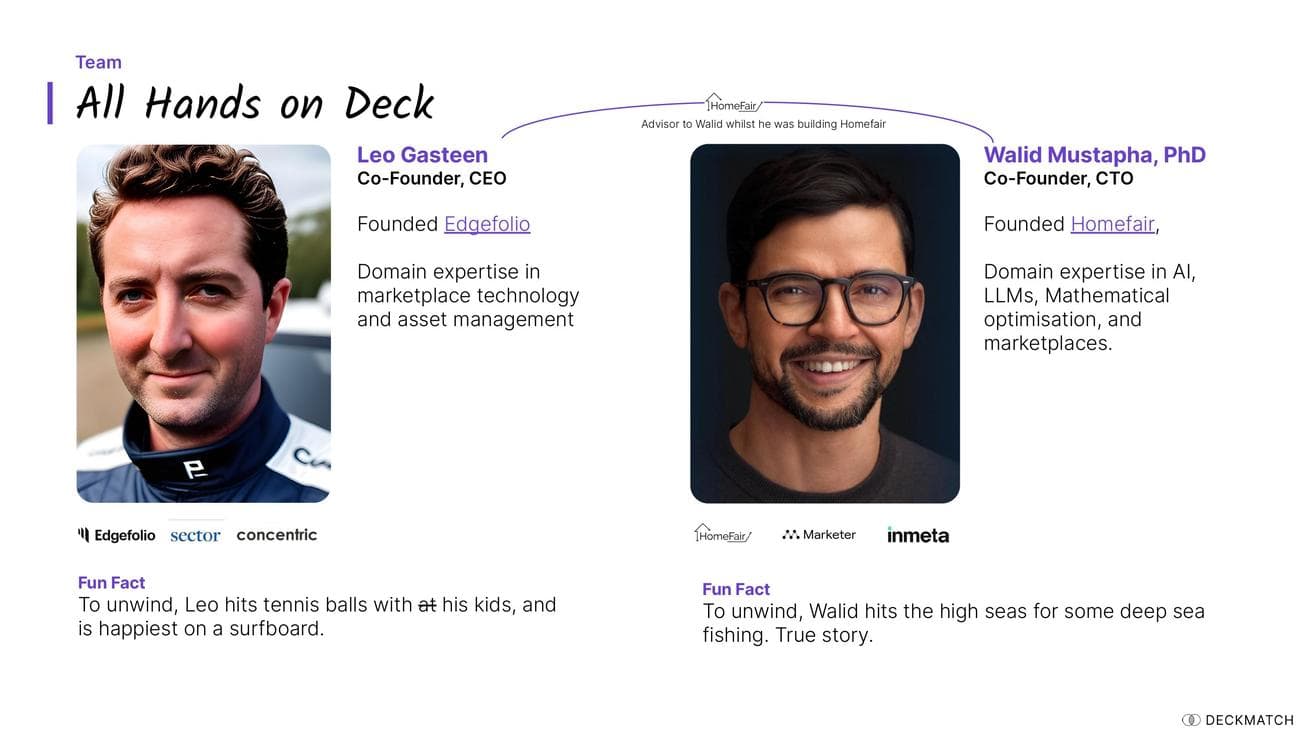Viewport: 1300px width, 731px height.
Task: Click the concentric logo icon
Action: (276, 534)
